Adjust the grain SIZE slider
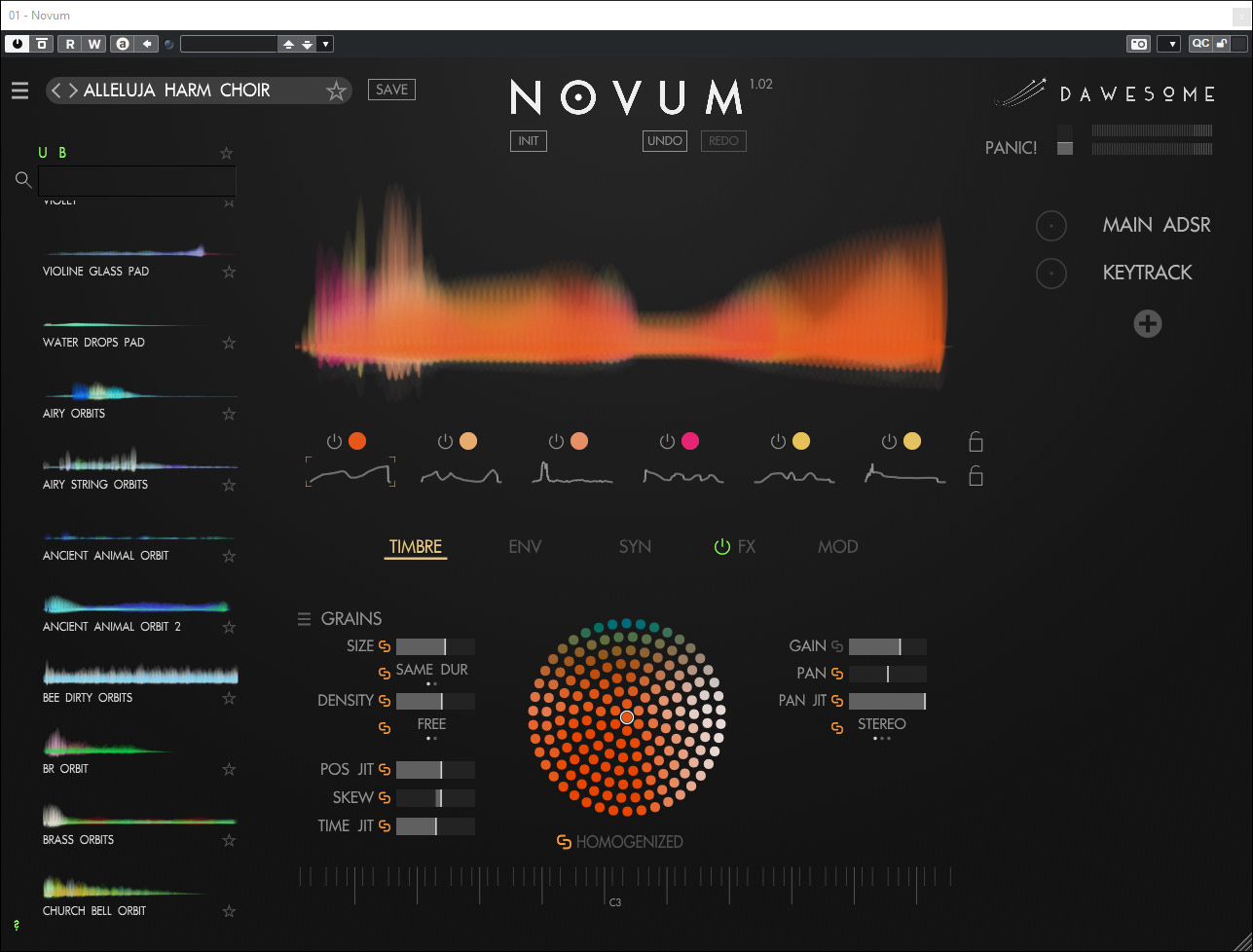The height and width of the screenshot is (952, 1253). pyautogui.click(x=435, y=646)
